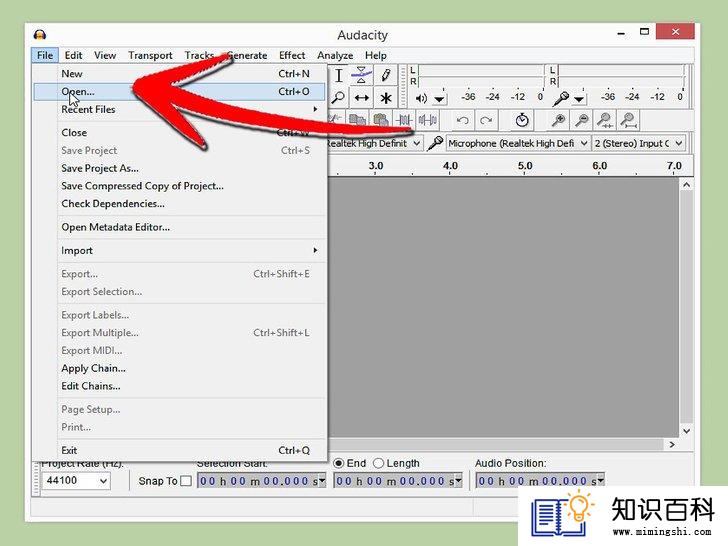
Task: Click the 5.0 mark on timeline ruler
Action: [525, 166]
